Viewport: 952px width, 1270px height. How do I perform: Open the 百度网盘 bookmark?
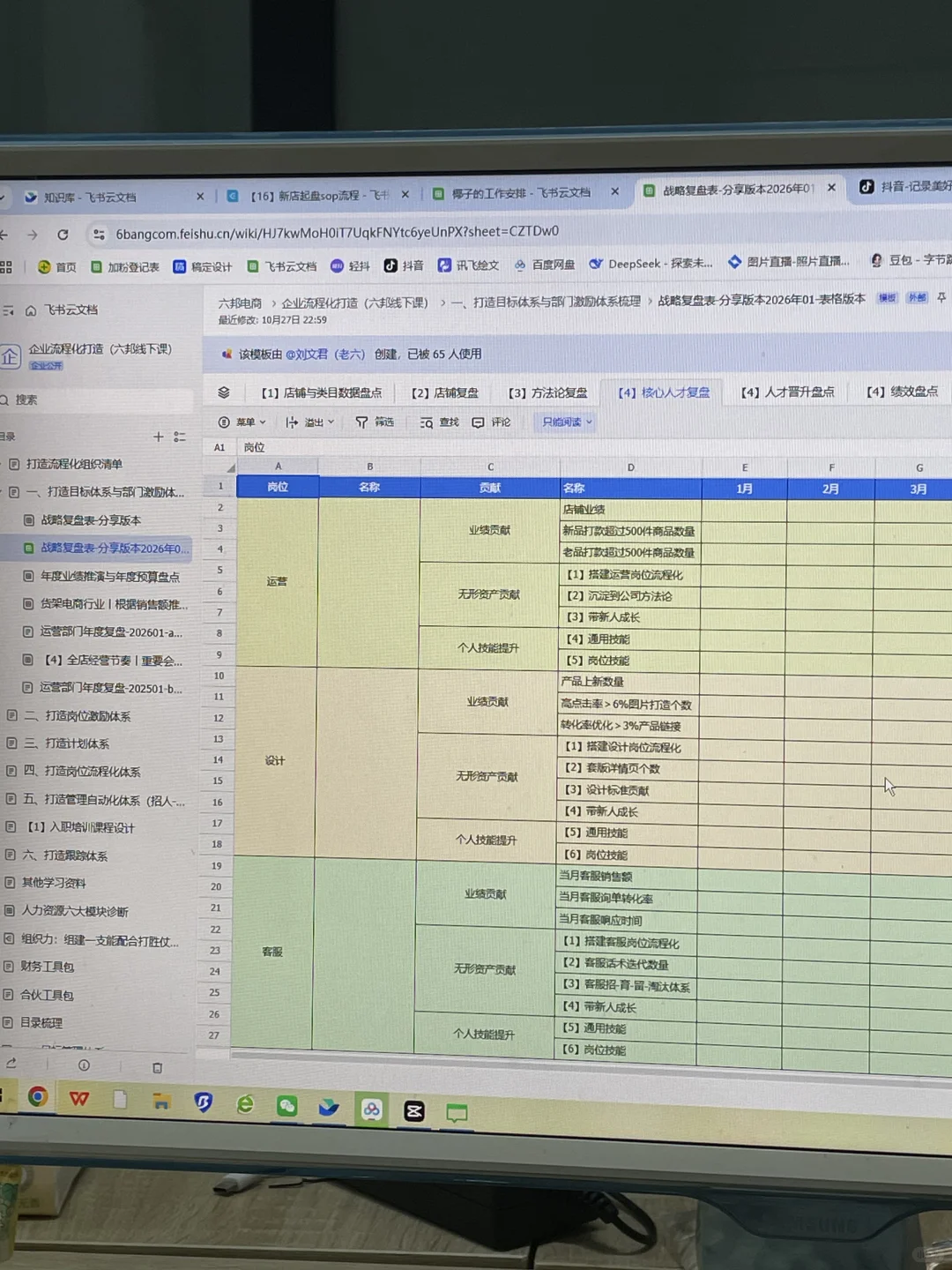pos(545,265)
